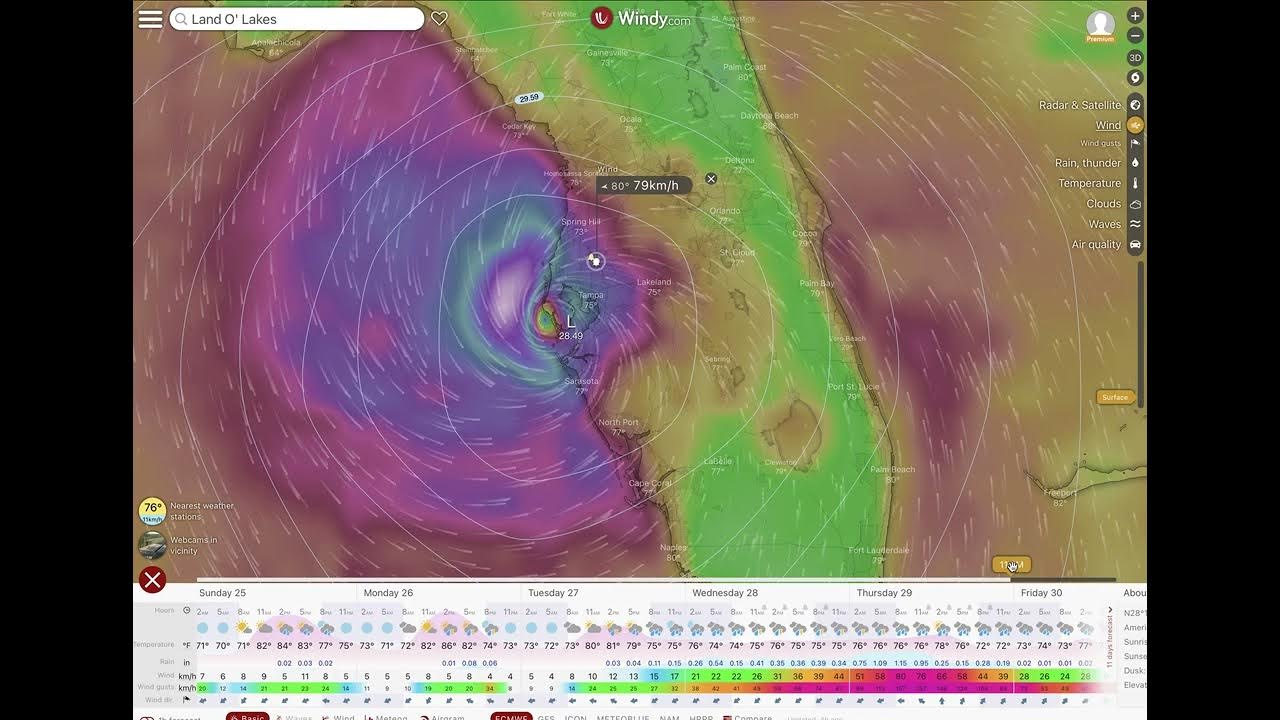Toggle temperature unit °F
Image resolution: width=1280 pixels, height=720 pixels.
point(187,645)
